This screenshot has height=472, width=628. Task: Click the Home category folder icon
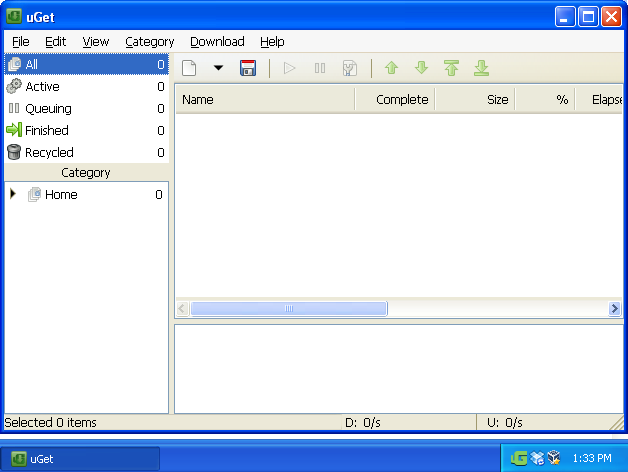tap(34, 194)
